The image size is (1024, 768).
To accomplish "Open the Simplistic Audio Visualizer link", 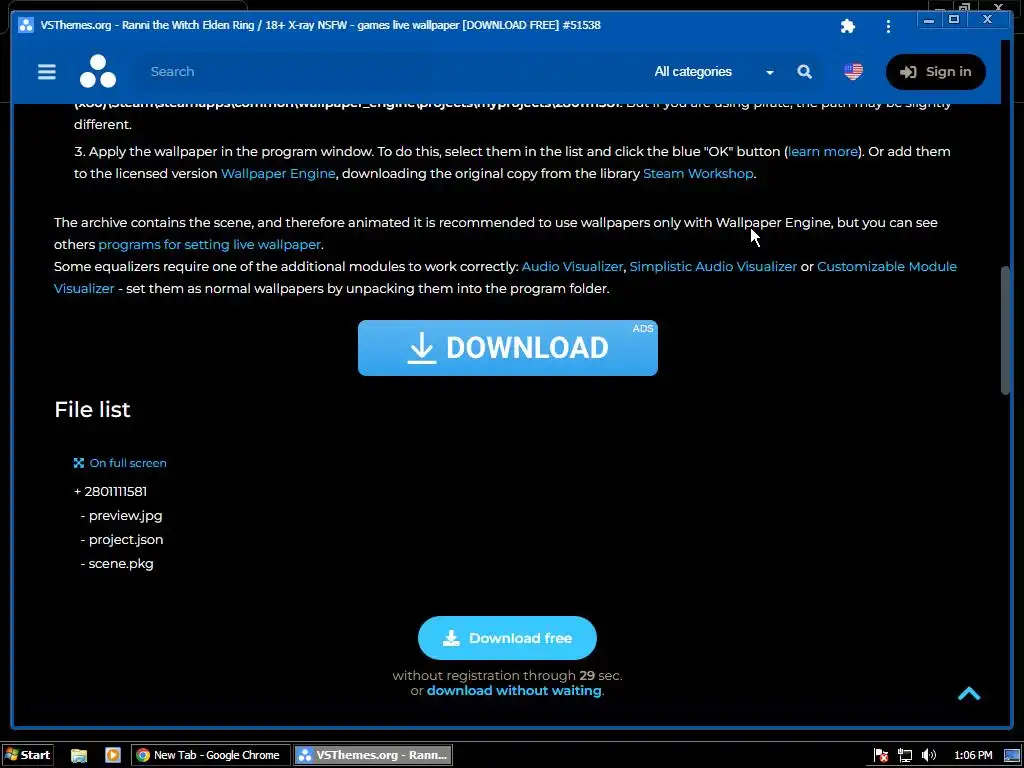I will click(713, 266).
